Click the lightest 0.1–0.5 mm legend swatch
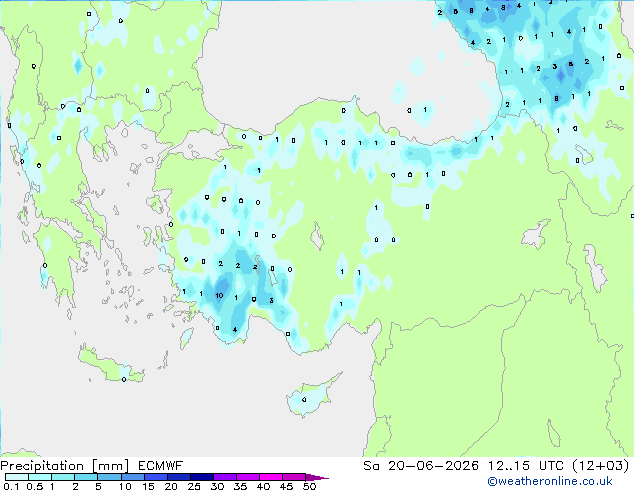The height and width of the screenshot is (490, 634). coord(17,477)
